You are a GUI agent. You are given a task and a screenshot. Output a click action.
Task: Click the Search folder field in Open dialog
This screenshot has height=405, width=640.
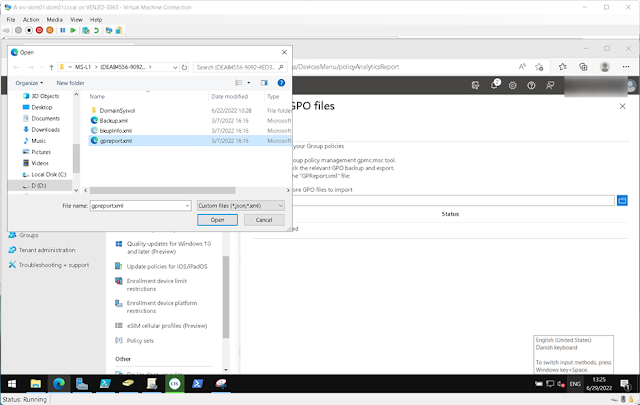240,67
